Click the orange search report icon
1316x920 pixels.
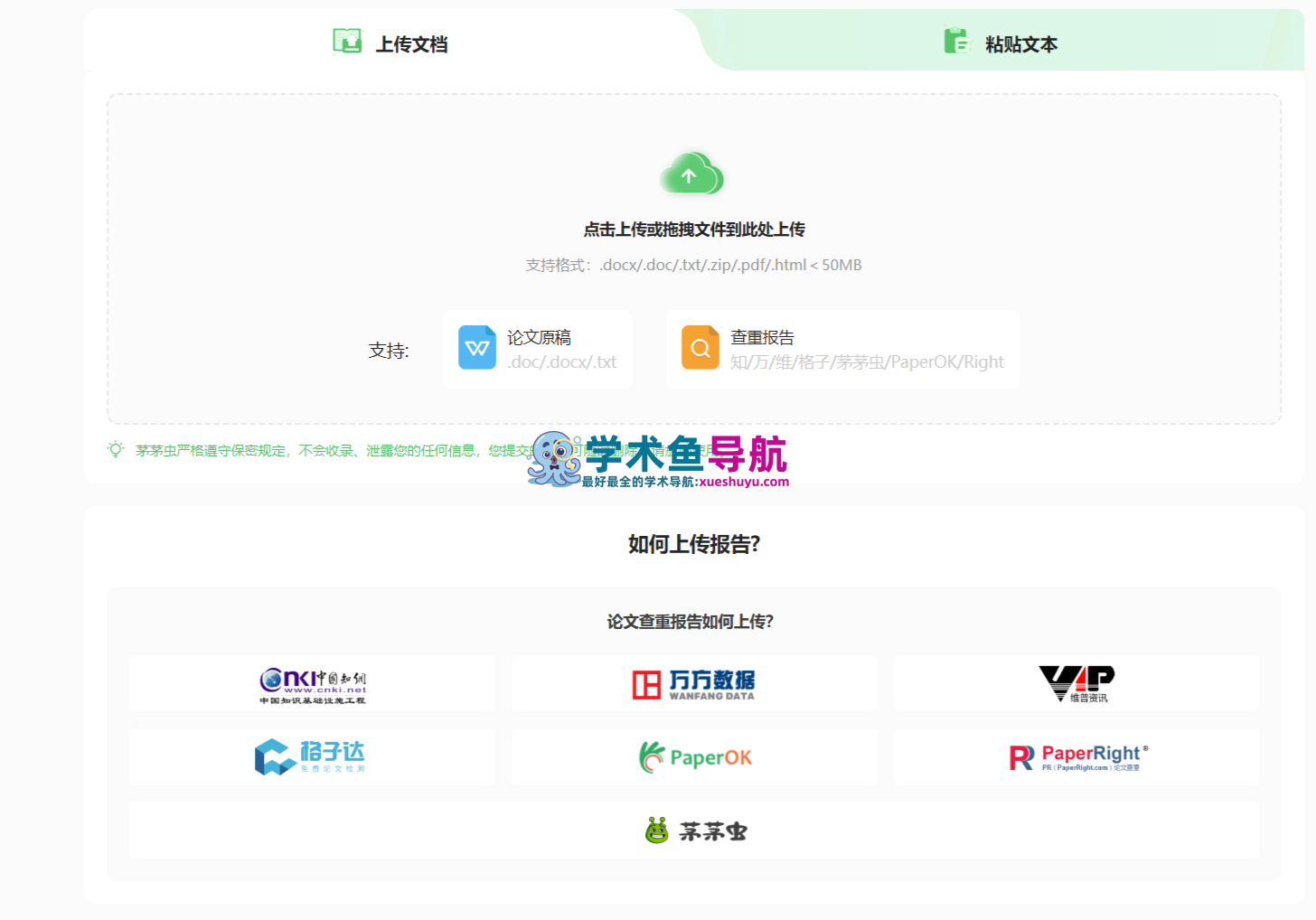coord(700,348)
